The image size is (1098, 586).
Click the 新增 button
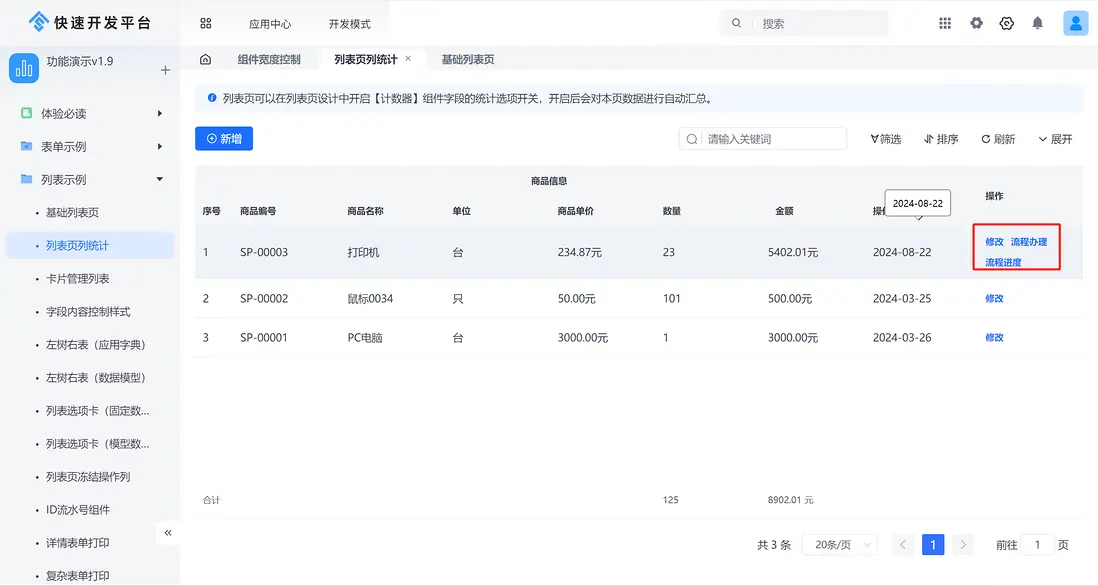click(224, 139)
